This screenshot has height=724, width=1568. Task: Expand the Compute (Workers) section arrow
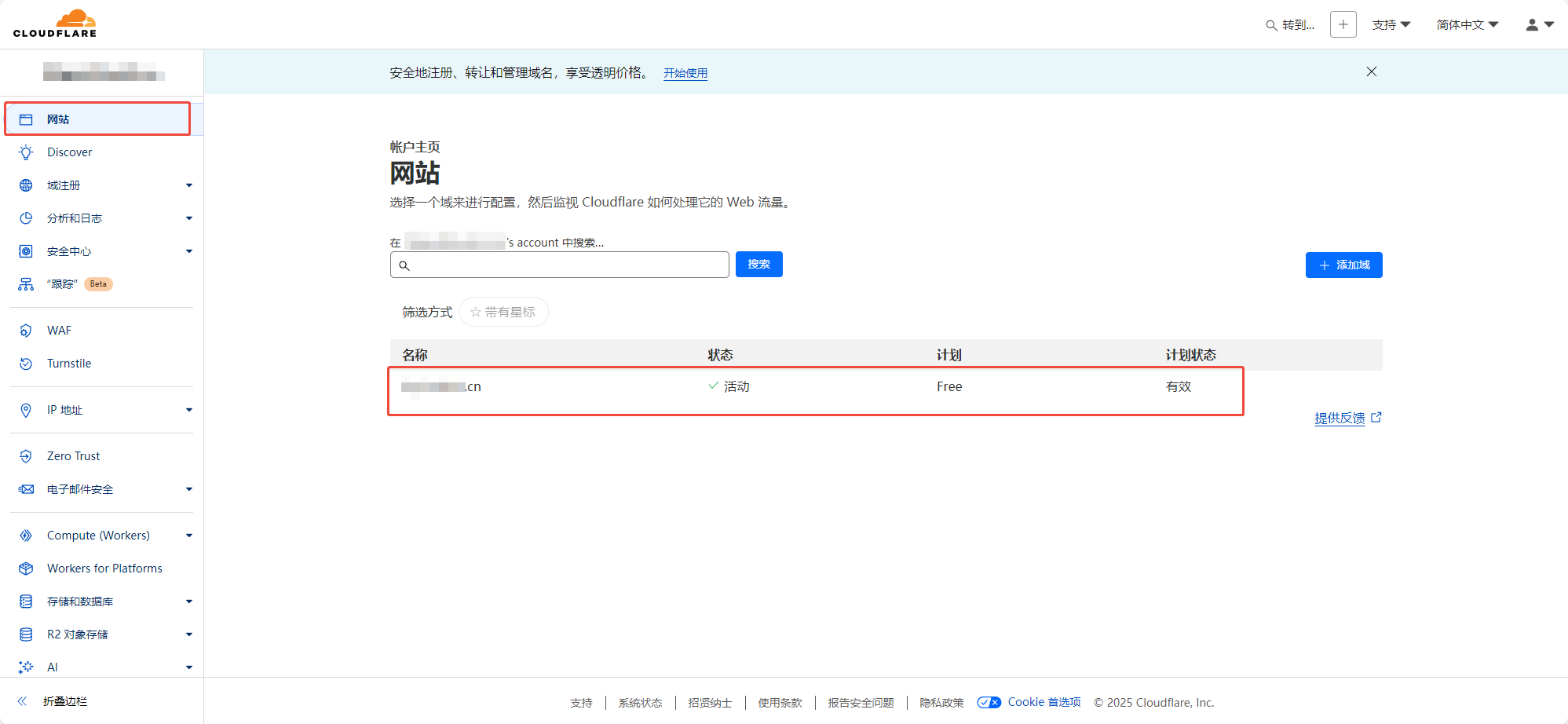(189, 536)
